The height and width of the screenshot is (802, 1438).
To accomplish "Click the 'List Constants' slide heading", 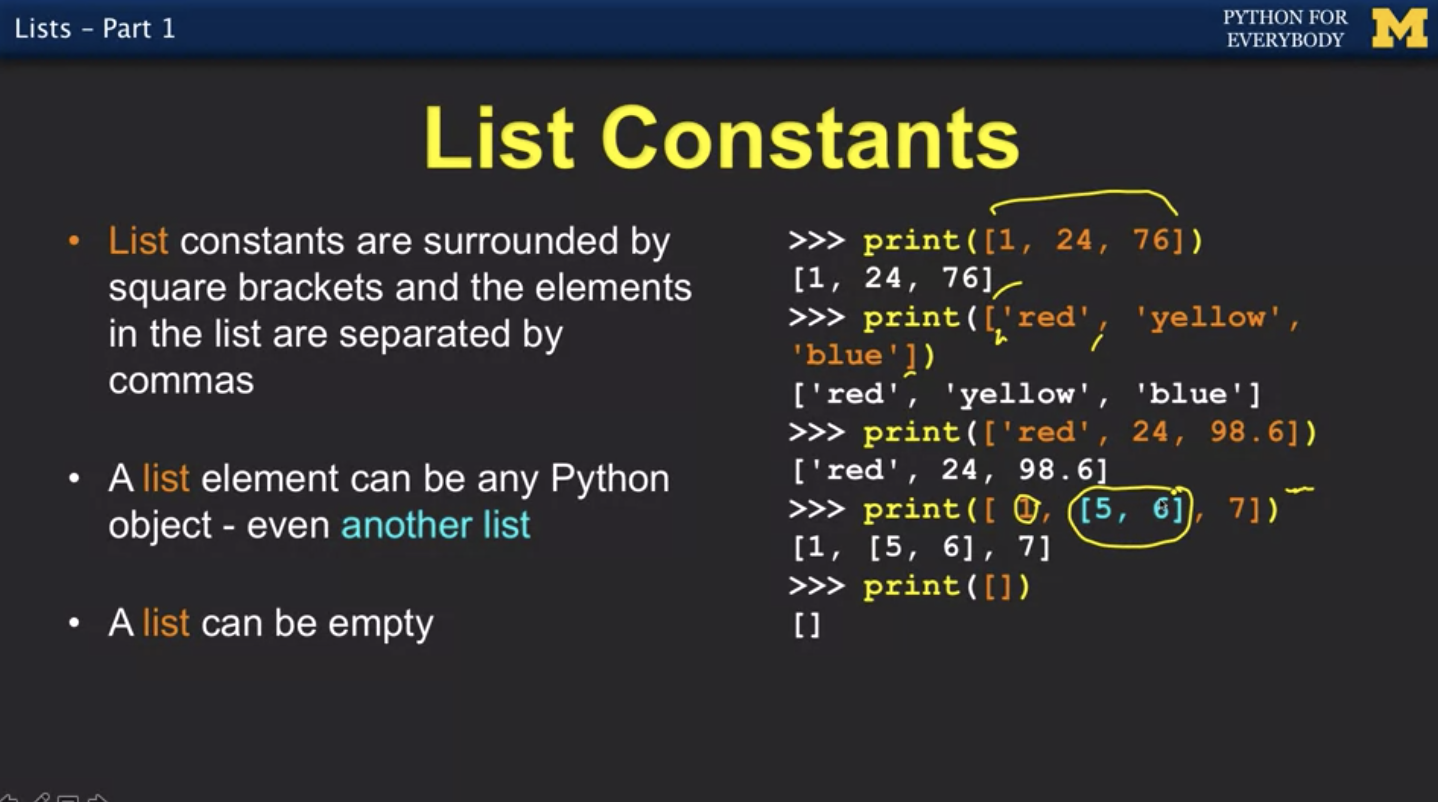I will click(721, 137).
